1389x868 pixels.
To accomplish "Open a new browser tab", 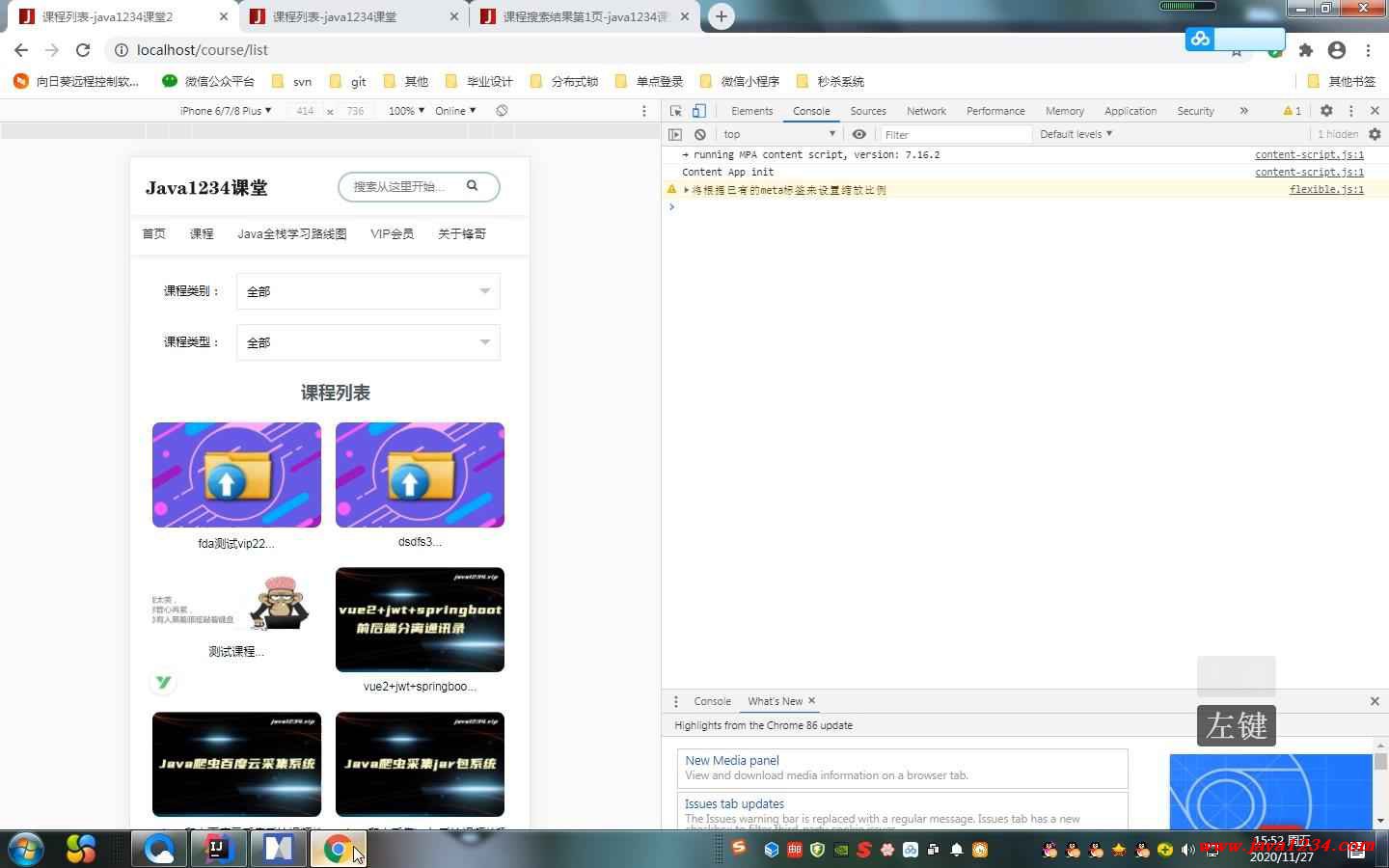I will [721, 16].
